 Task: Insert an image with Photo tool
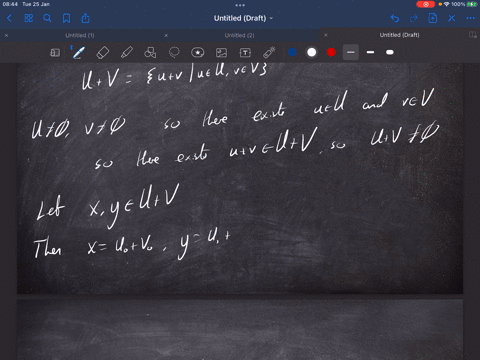pos(222,53)
